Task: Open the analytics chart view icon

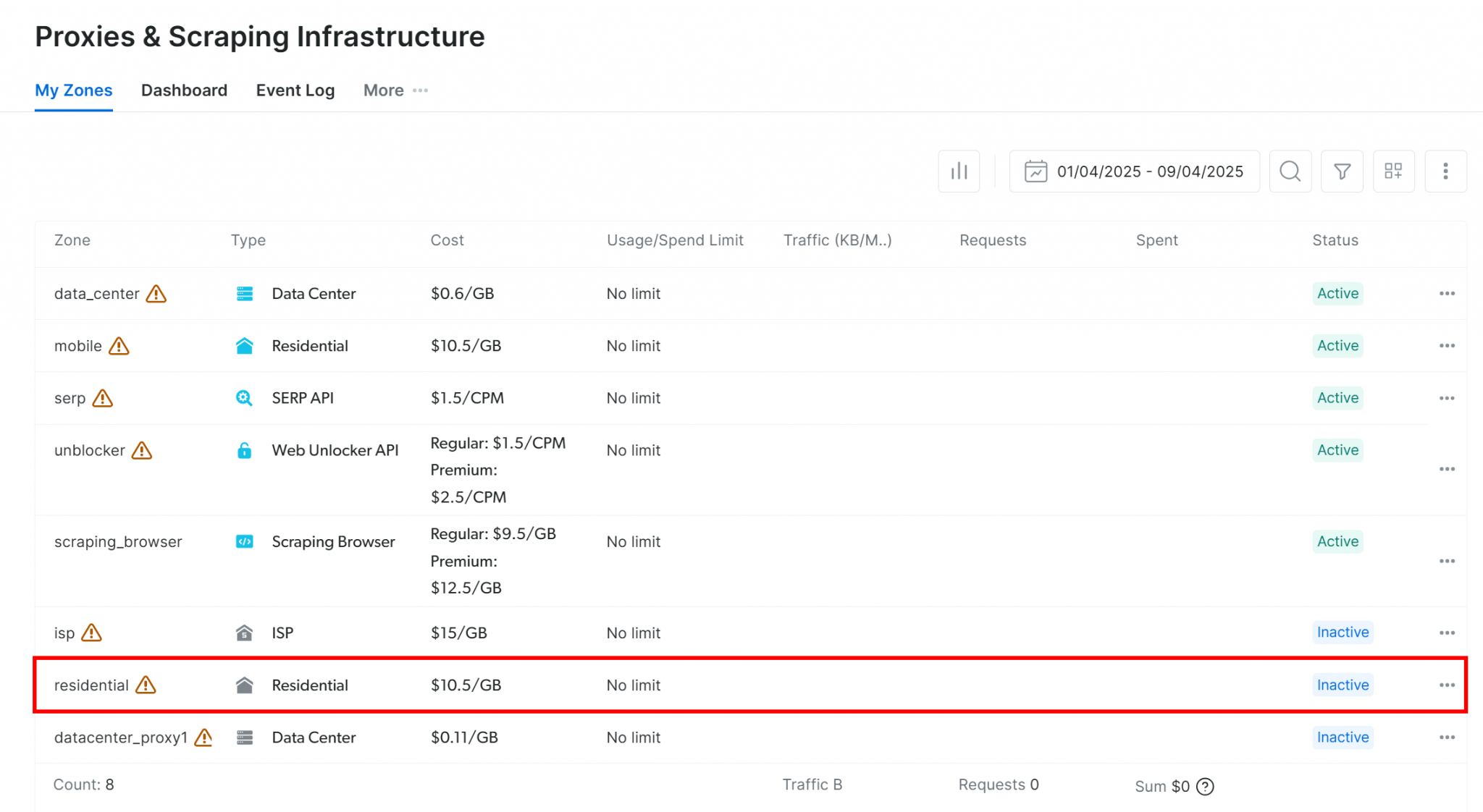Action: click(x=959, y=172)
